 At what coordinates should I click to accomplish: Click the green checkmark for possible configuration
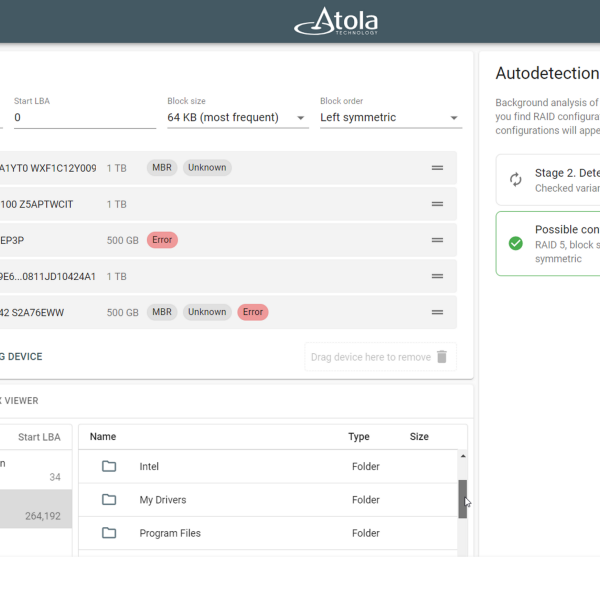(x=515, y=243)
